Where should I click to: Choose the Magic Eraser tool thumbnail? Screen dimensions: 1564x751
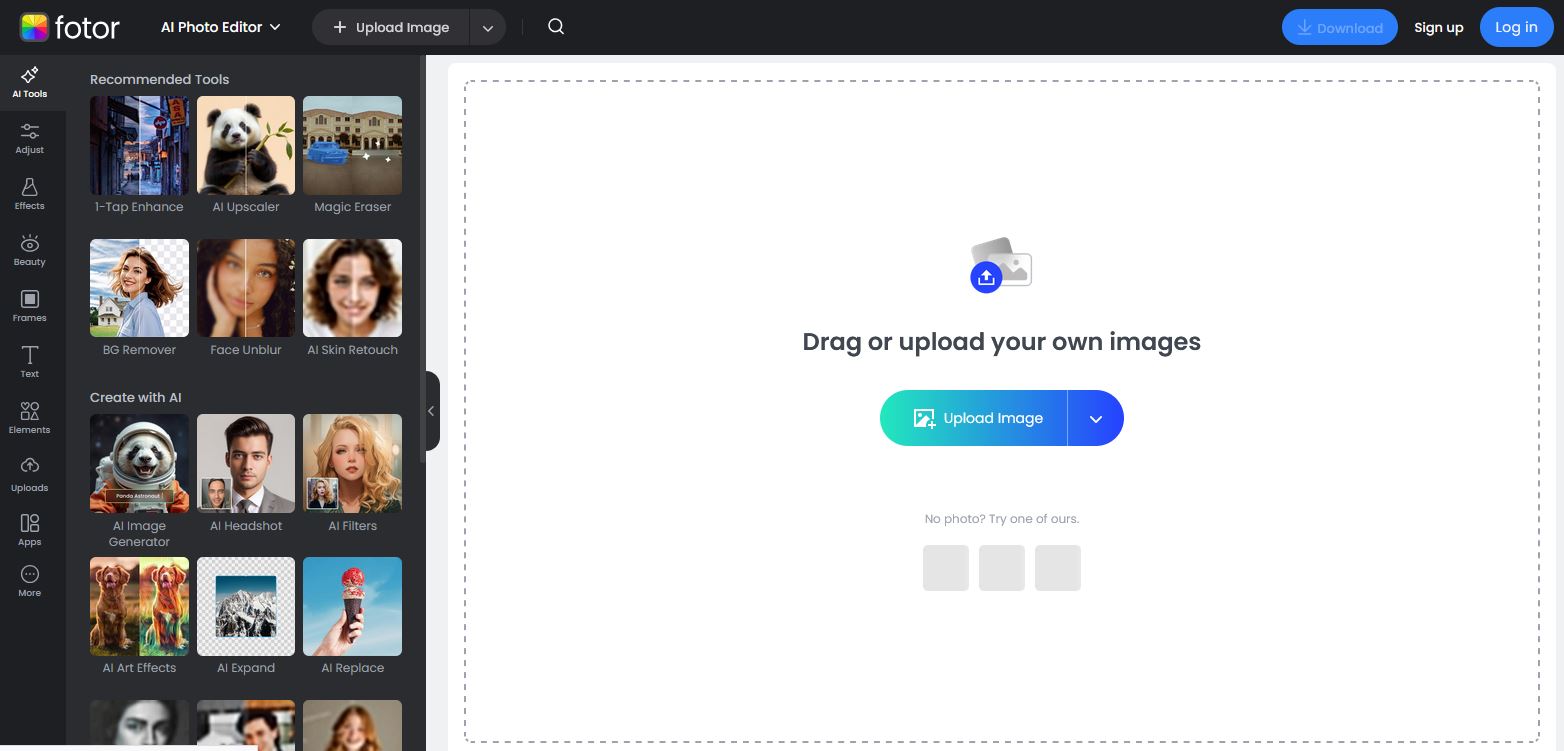352,146
